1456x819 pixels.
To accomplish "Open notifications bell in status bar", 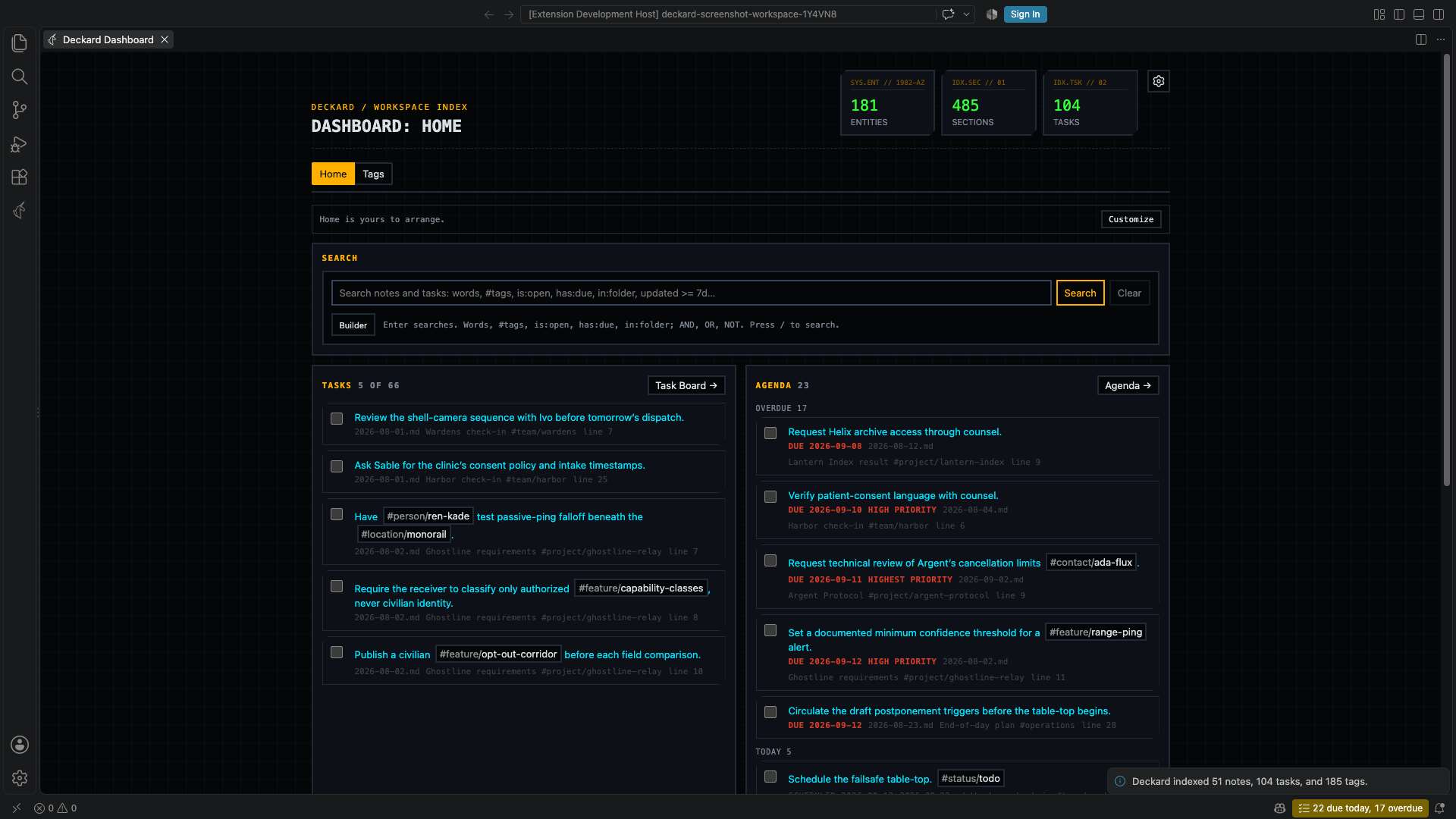I will click(1439, 808).
